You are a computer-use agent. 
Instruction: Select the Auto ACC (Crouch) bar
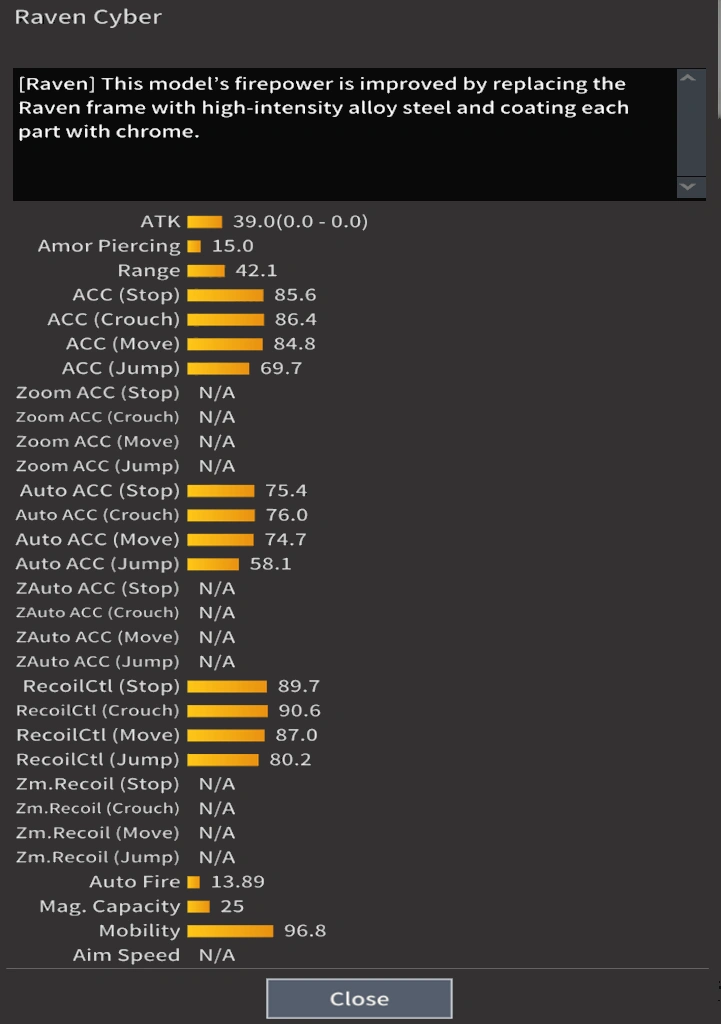[x=221, y=515]
